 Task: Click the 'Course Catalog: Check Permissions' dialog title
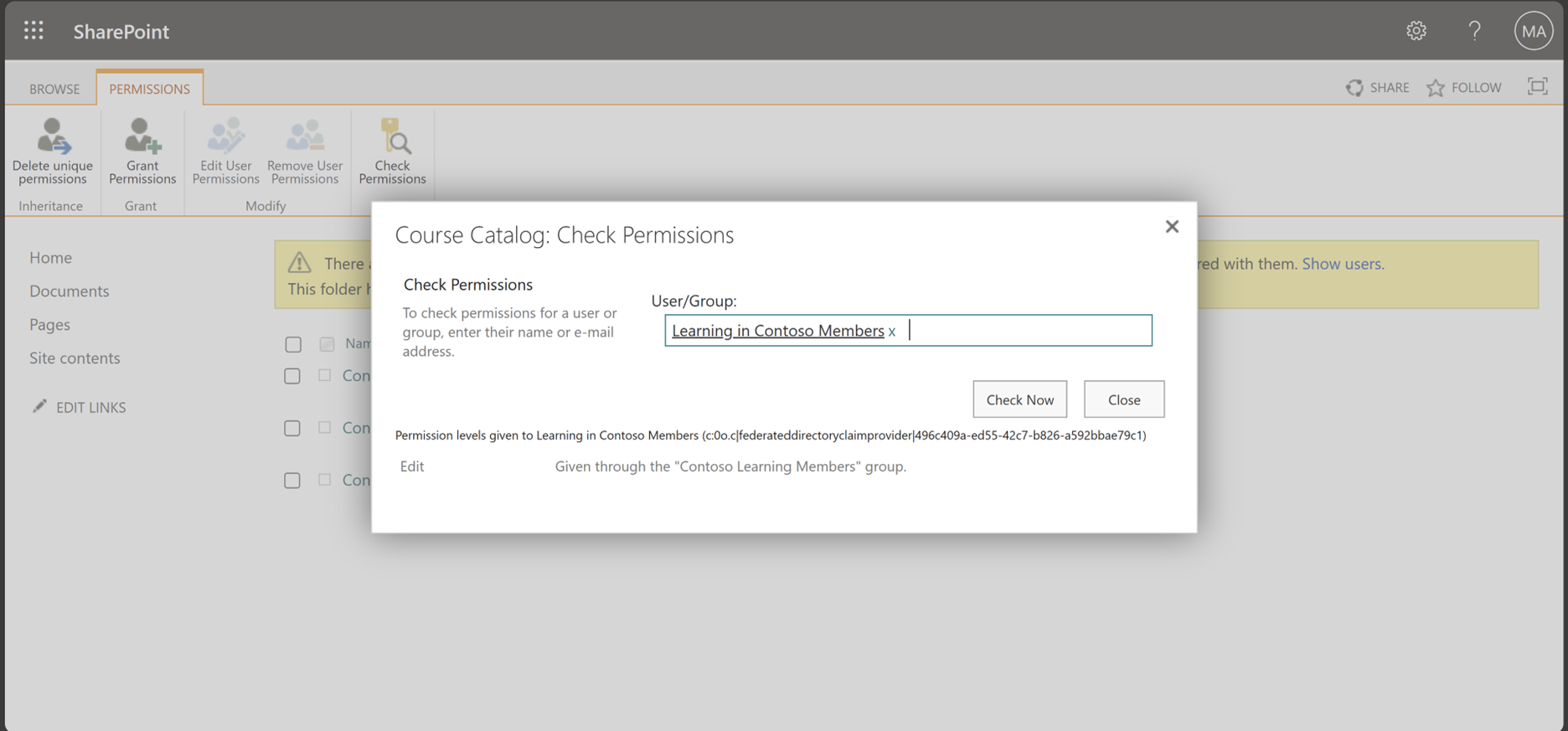click(565, 235)
